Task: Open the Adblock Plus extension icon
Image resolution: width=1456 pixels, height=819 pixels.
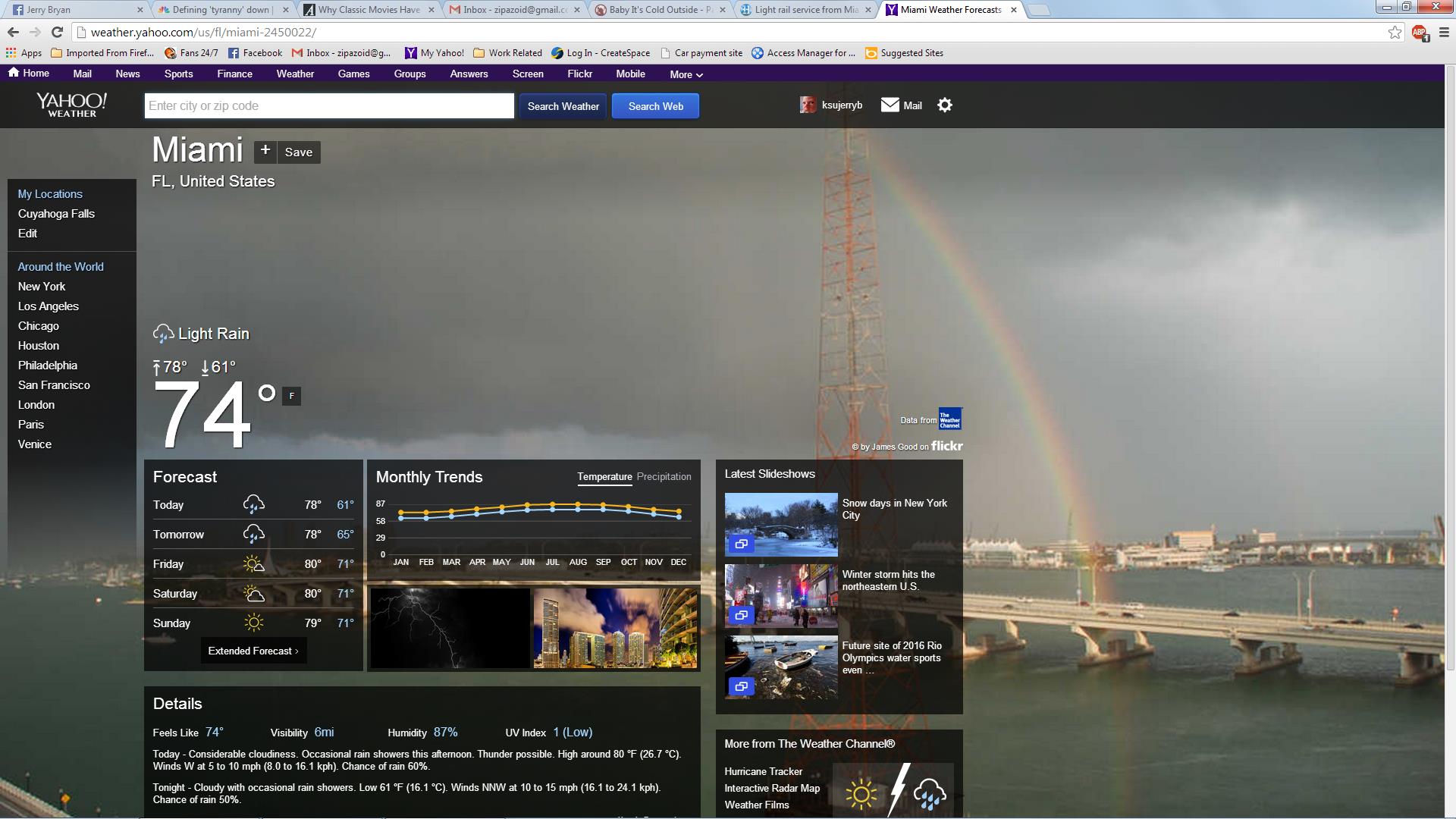Action: click(1419, 32)
